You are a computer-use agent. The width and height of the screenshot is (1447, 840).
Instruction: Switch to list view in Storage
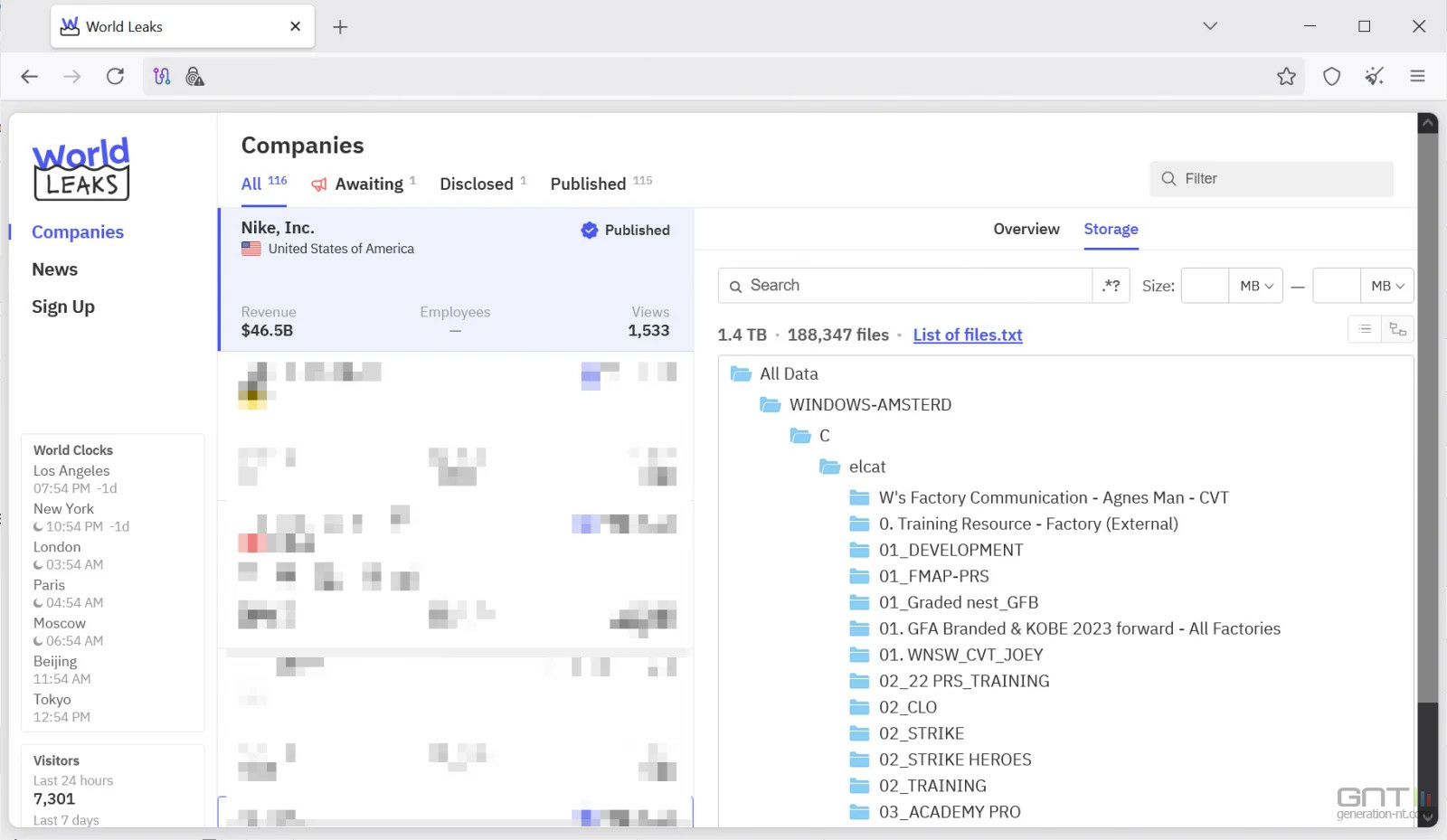(1365, 329)
